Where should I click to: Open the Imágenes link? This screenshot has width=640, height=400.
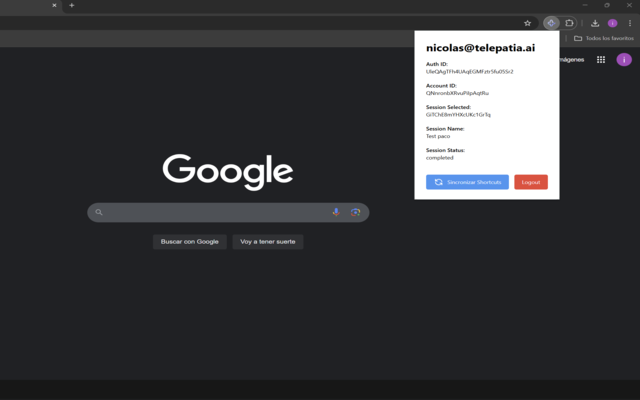click(x=571, y=60)
